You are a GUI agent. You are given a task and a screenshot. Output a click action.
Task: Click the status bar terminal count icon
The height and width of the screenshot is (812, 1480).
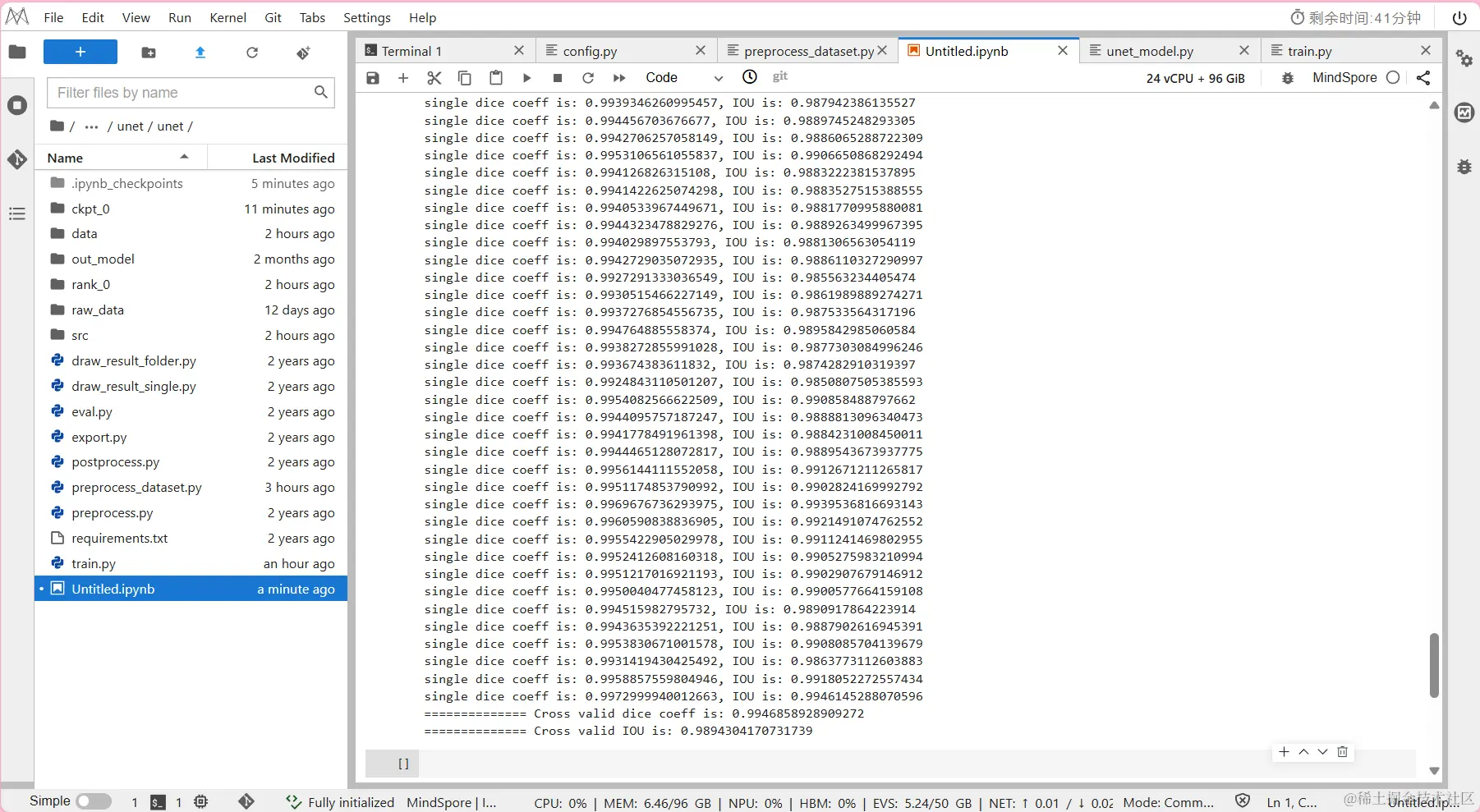tap(158, 802)
